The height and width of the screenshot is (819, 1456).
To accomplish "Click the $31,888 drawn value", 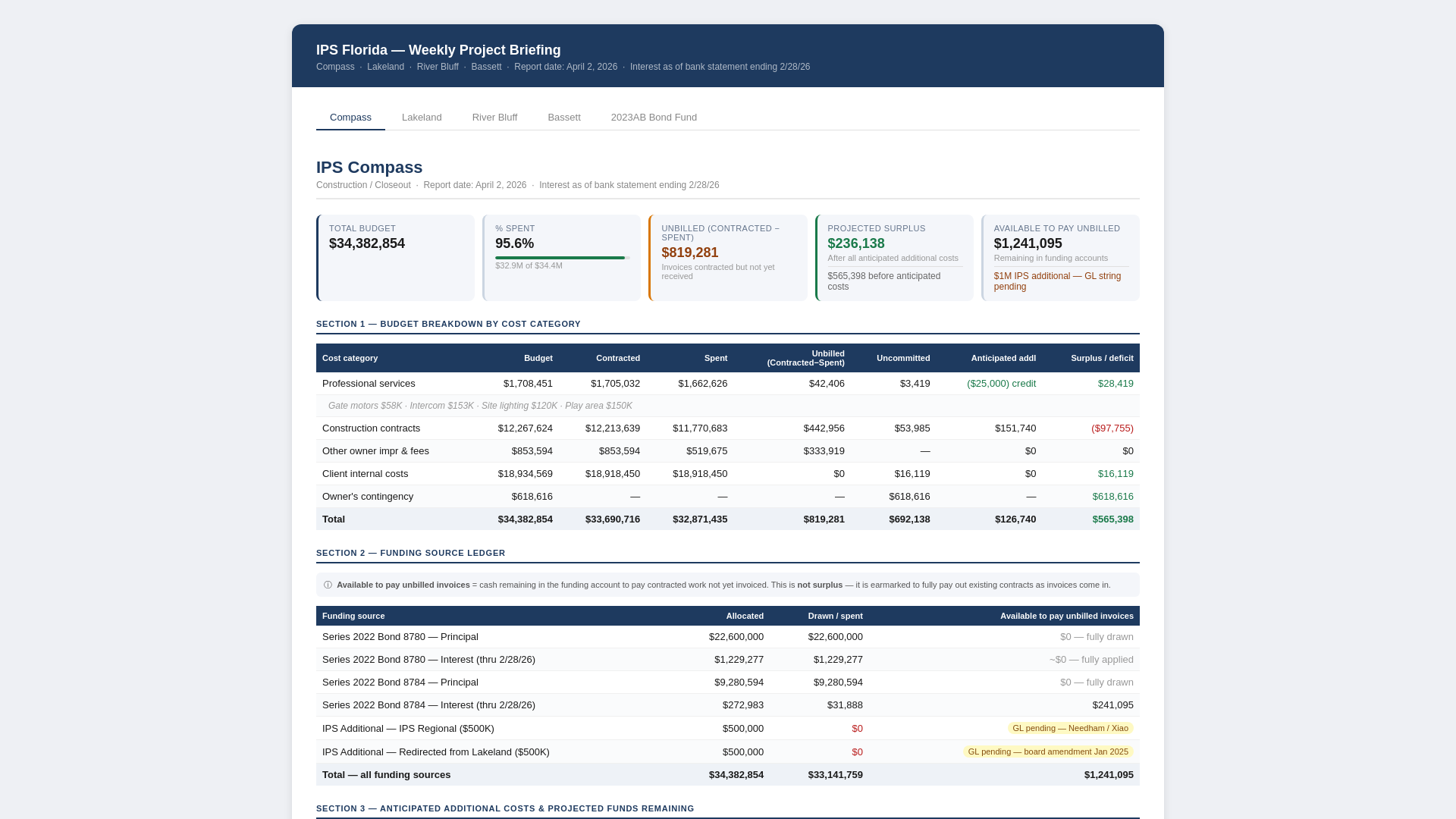I will coord(845,705).
